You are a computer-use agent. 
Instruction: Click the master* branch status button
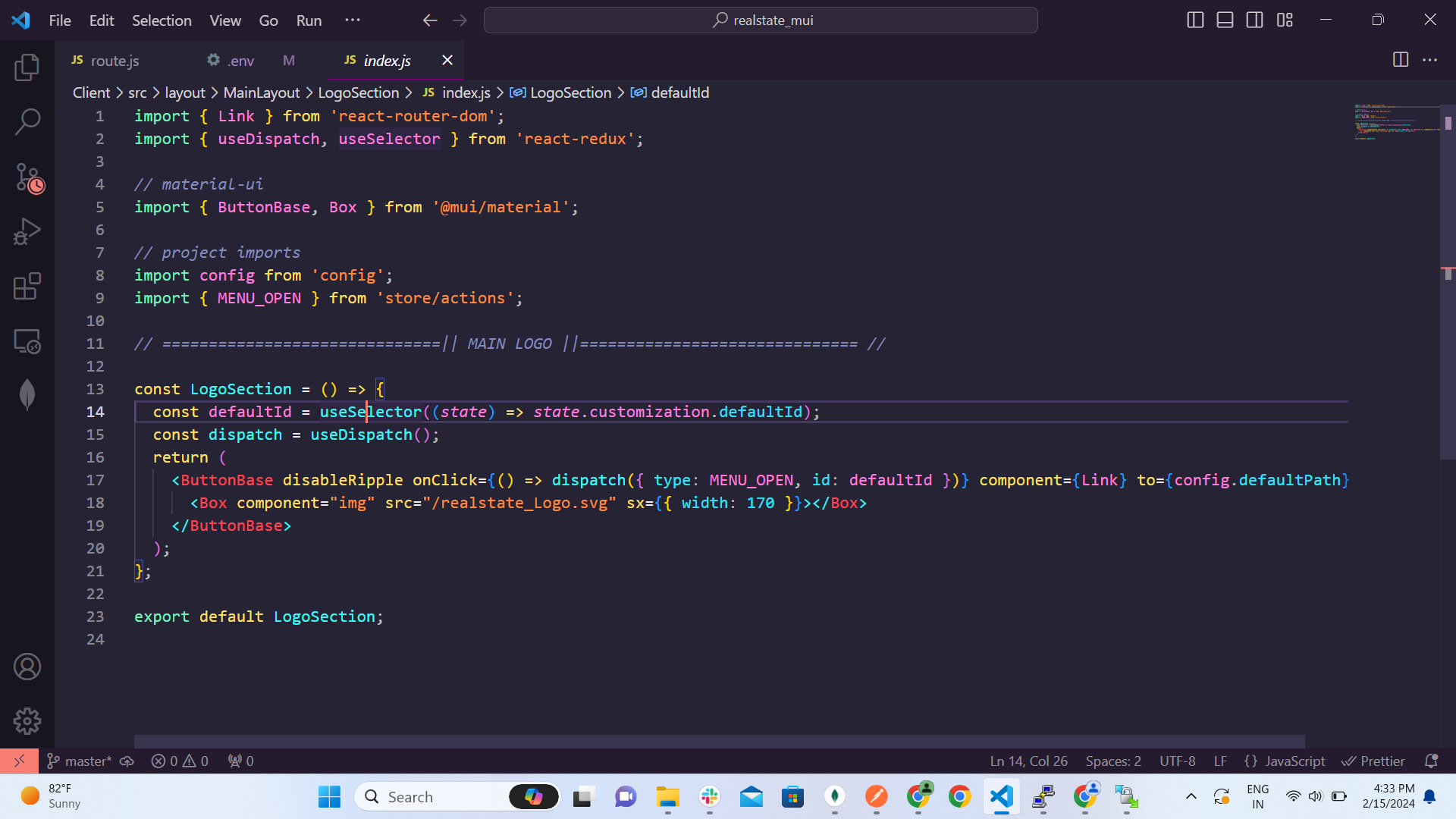click(x=80, y=761)
